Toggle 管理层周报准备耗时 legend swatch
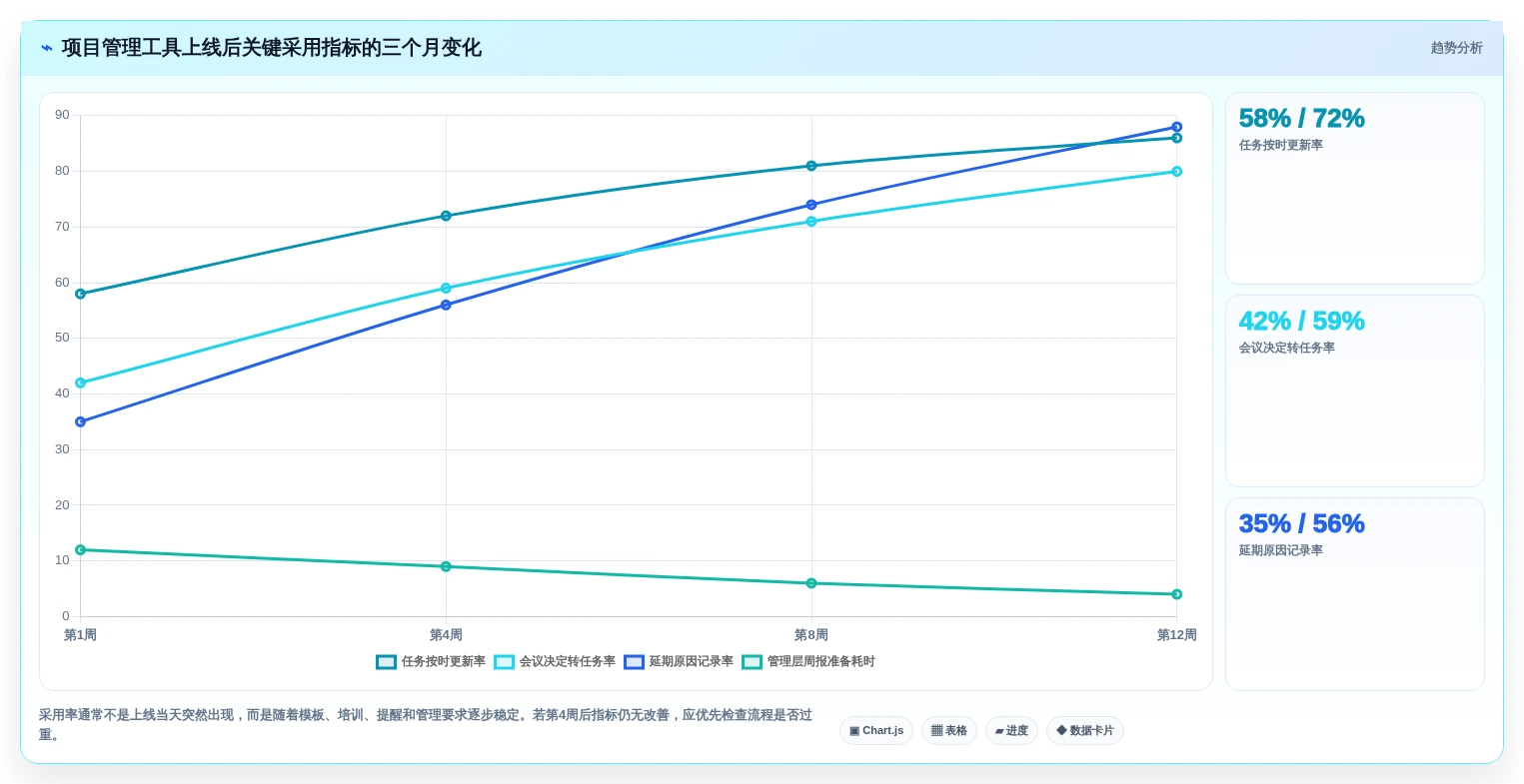This screenshot has height=784, width=1524. 752,662
